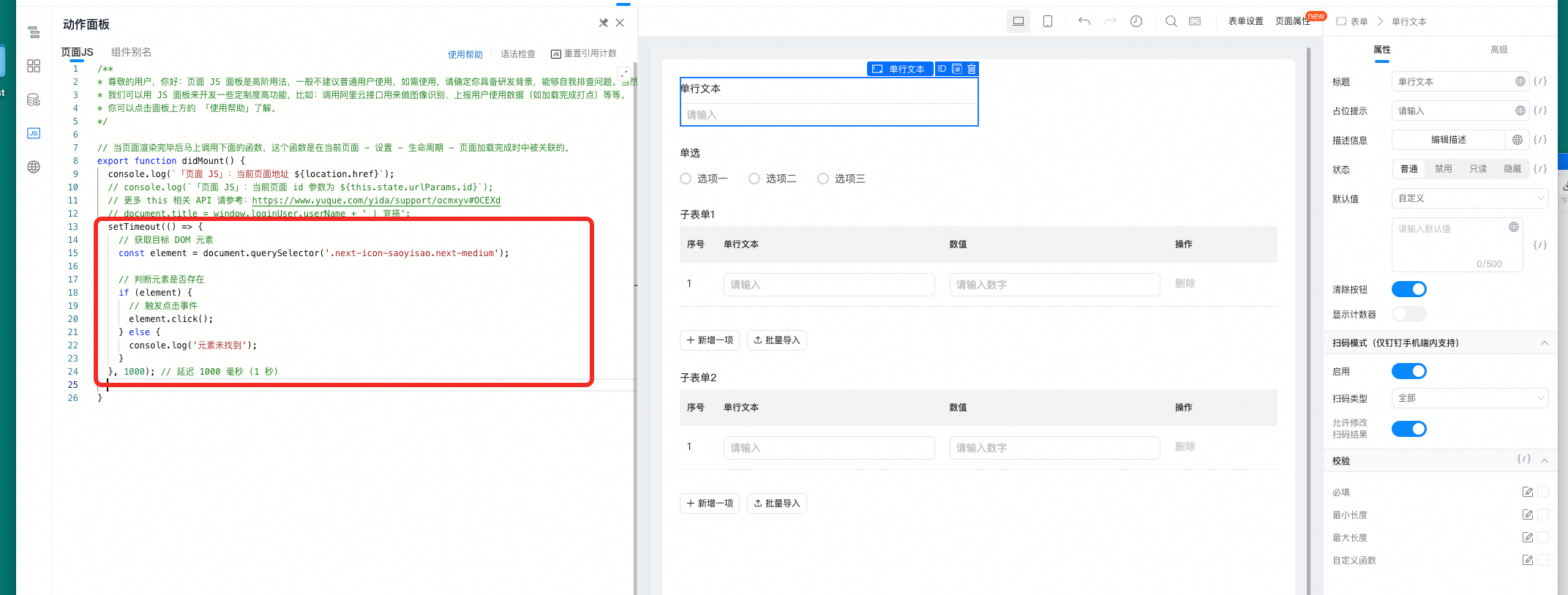Viewport: 1568px width, 595px height.
Task: Toggle 允许修改扫码结果 switch
Action: point(1409,429)
